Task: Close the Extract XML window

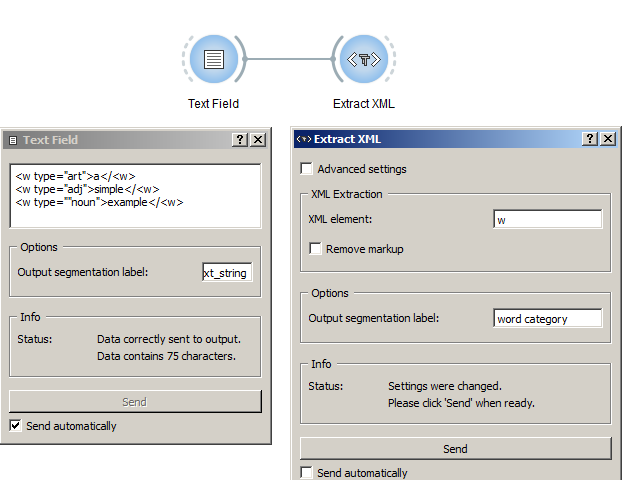Action: coord(608,139)
